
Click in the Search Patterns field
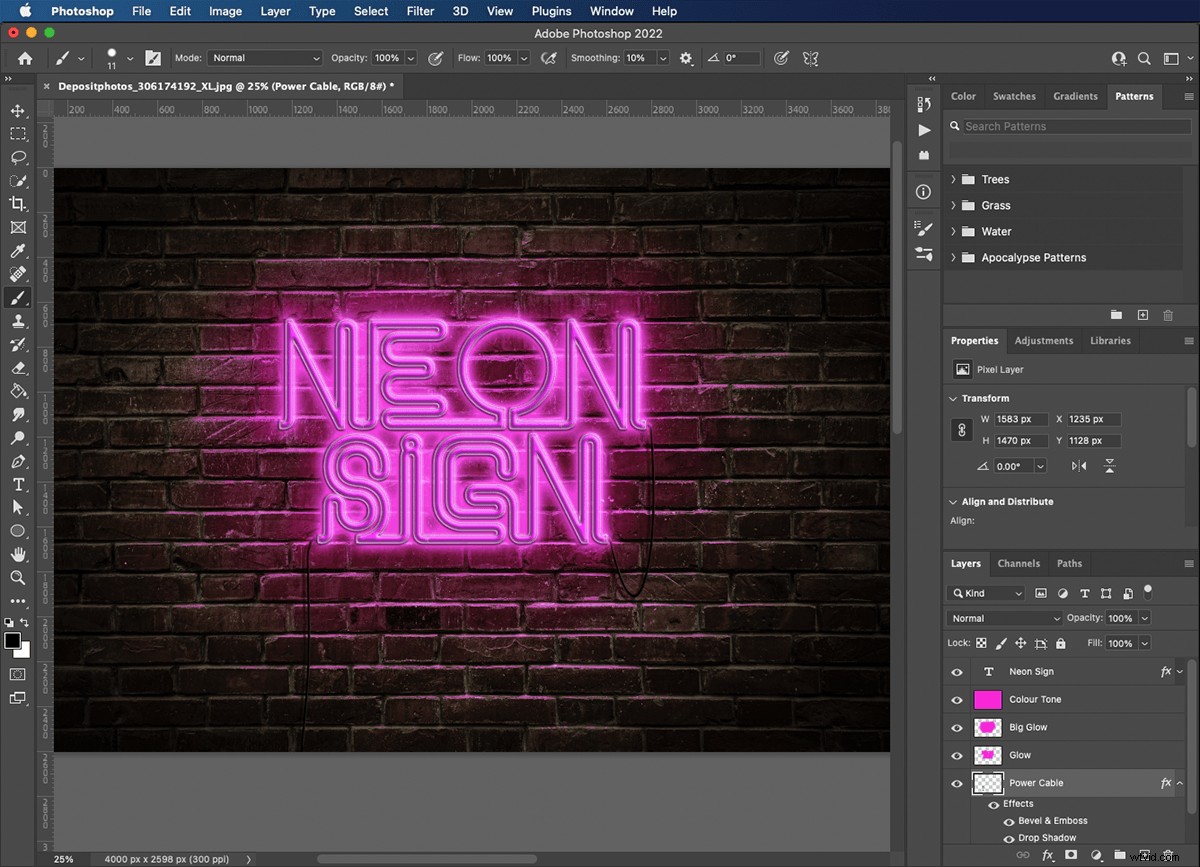click(x=1068, y=126)
